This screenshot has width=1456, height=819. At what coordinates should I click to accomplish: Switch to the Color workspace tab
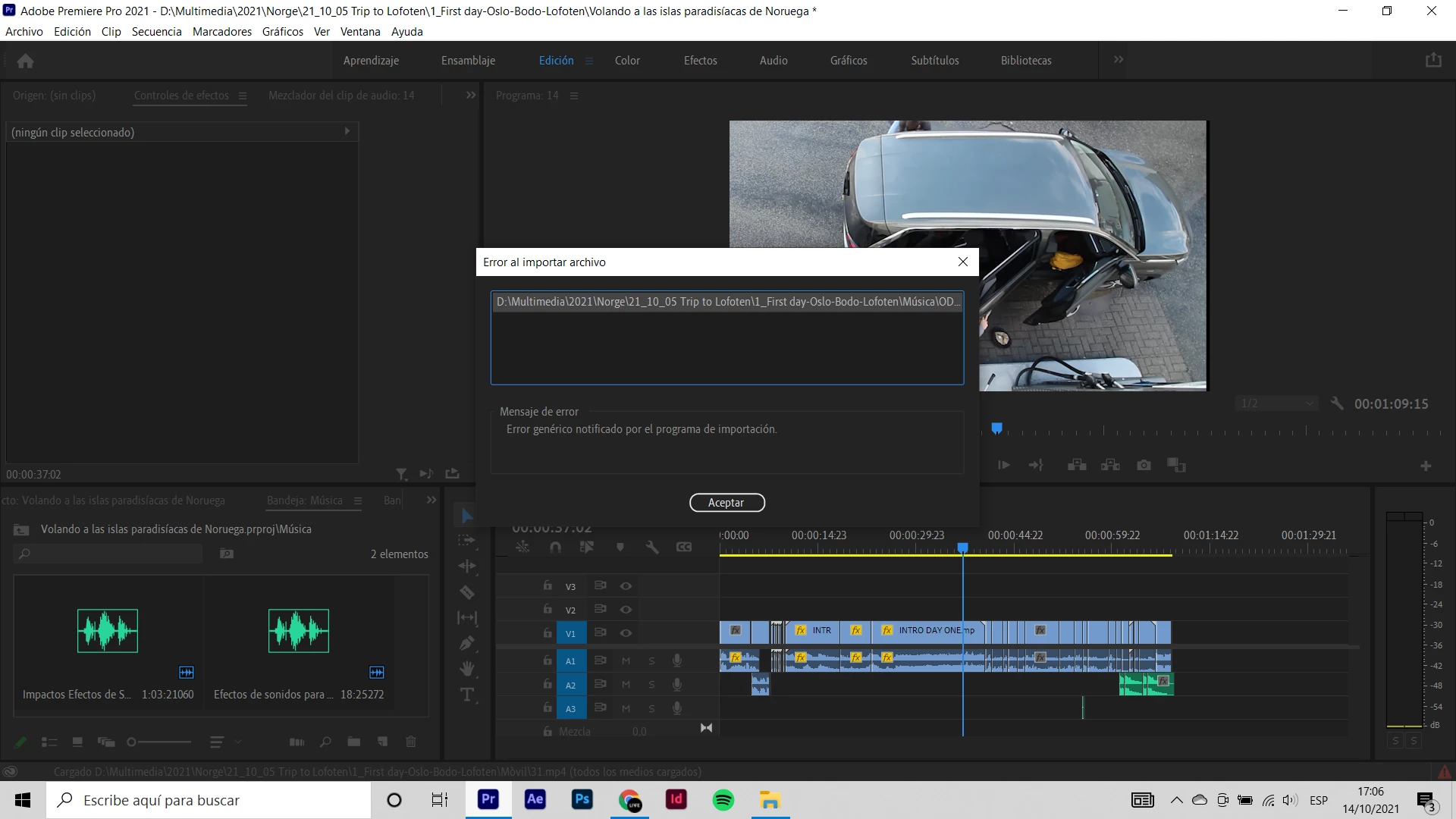click(x=626, y=61)
